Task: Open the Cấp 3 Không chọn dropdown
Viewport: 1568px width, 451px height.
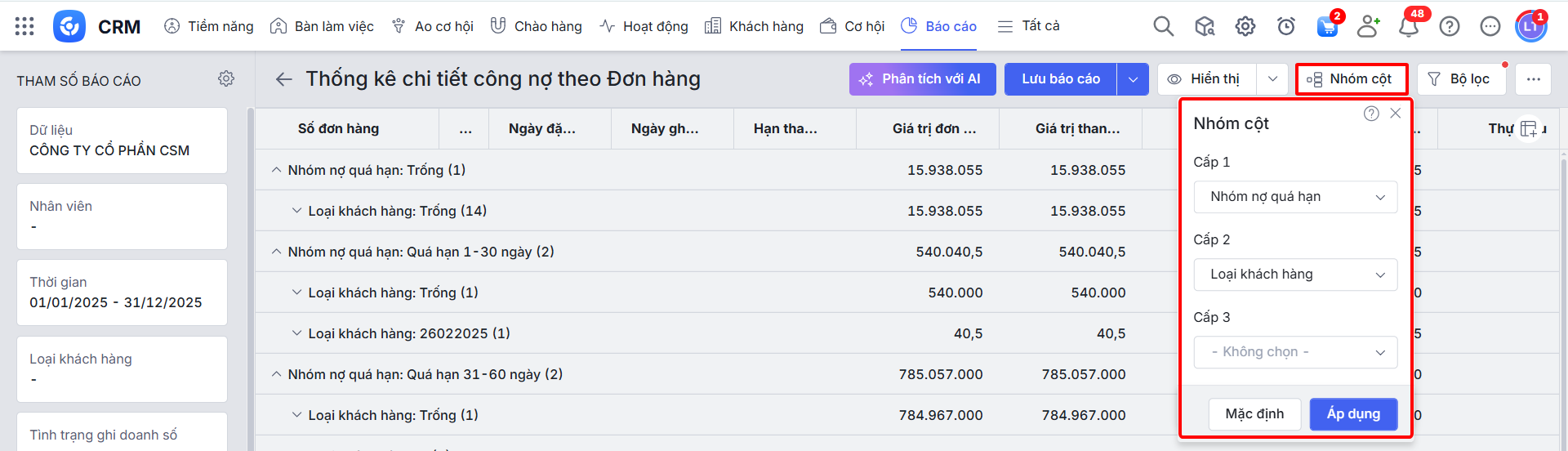Action: pyautogui.click(x=1296, y=352)
